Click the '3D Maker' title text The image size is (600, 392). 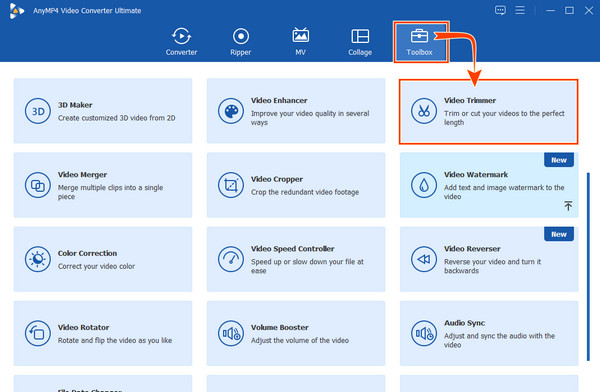coord(75,105)
